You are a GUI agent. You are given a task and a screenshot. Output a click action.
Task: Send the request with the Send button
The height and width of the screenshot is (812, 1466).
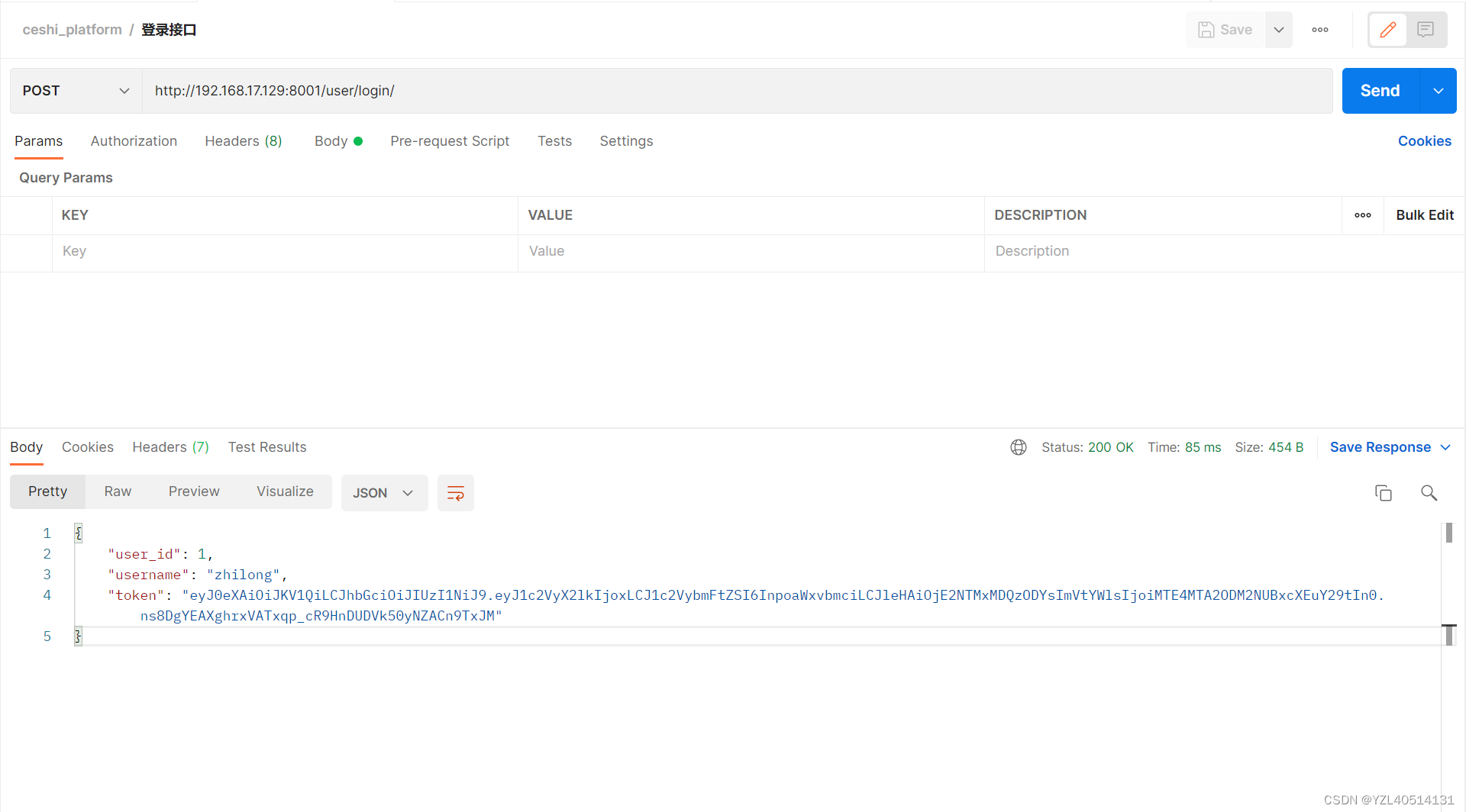[x=1380, y=91]
